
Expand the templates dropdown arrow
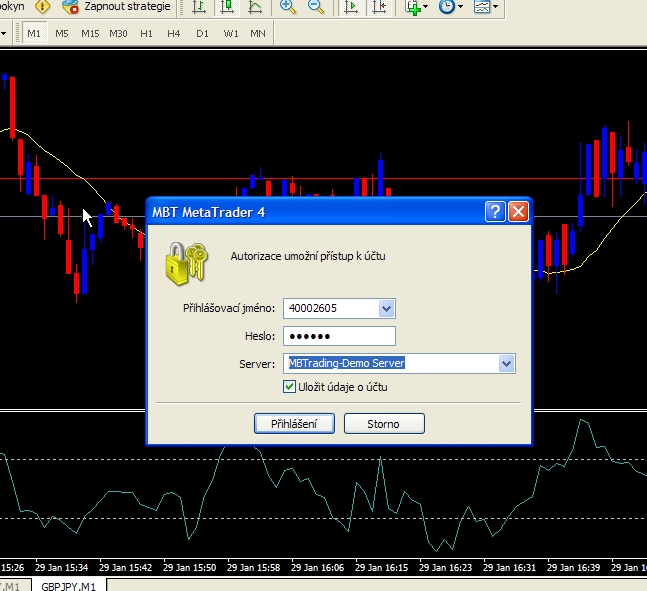pyautogui.click(x=496, y=7)
